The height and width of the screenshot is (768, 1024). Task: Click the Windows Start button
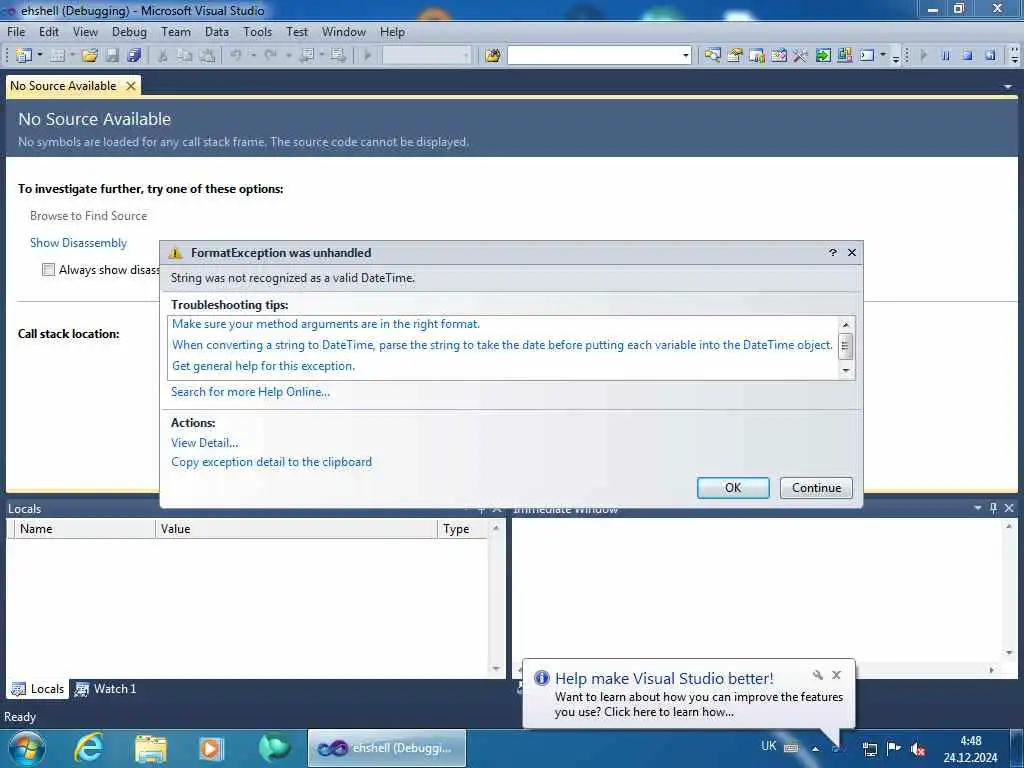tap(27, 748)
